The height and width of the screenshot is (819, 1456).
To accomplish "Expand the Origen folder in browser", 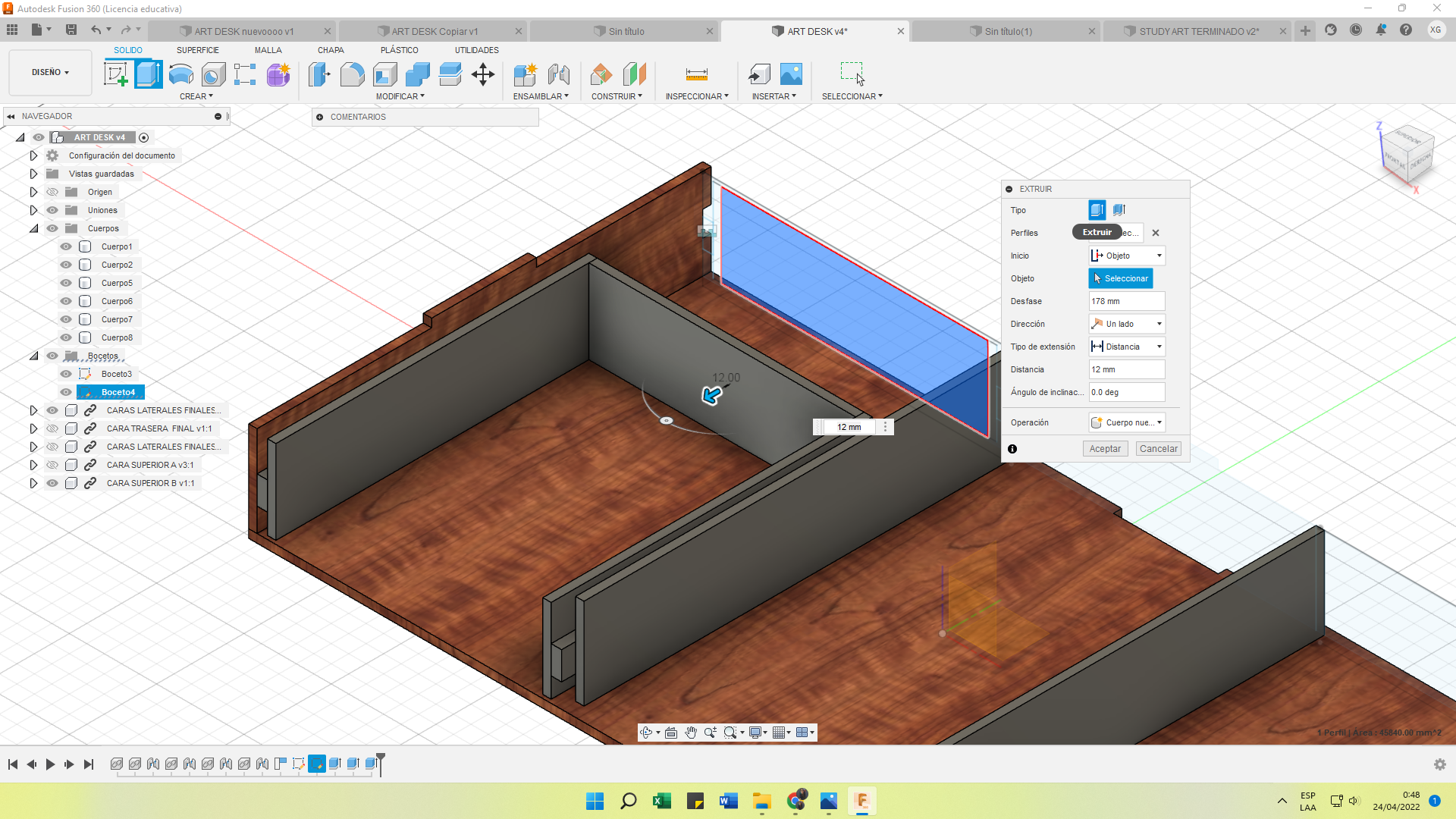I will (33, 192).
